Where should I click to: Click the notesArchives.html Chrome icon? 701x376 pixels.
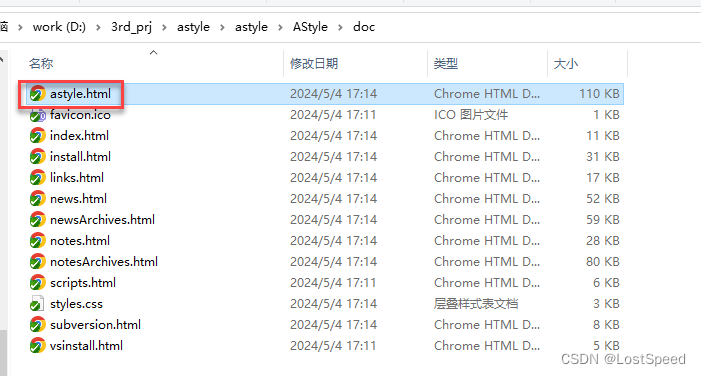point(38,262)
